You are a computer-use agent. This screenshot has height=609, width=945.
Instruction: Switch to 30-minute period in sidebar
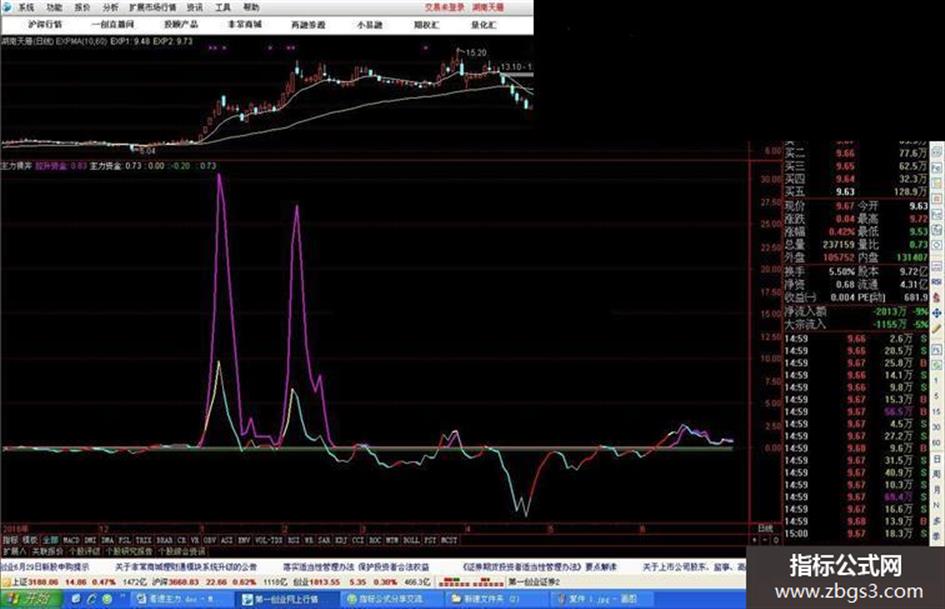point(937,427)
